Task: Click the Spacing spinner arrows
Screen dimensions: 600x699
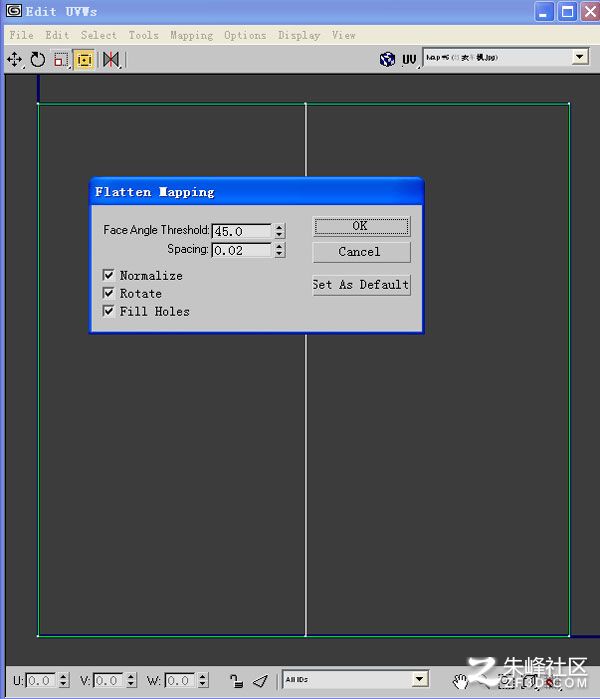Action: coord(279,250)
